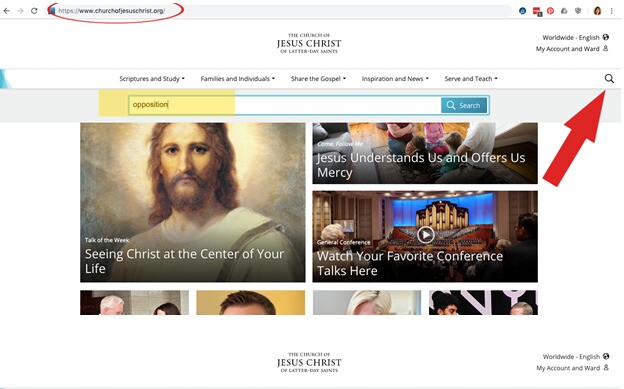
Task: Click in the search field containing opposition
Action: point(285,105)
